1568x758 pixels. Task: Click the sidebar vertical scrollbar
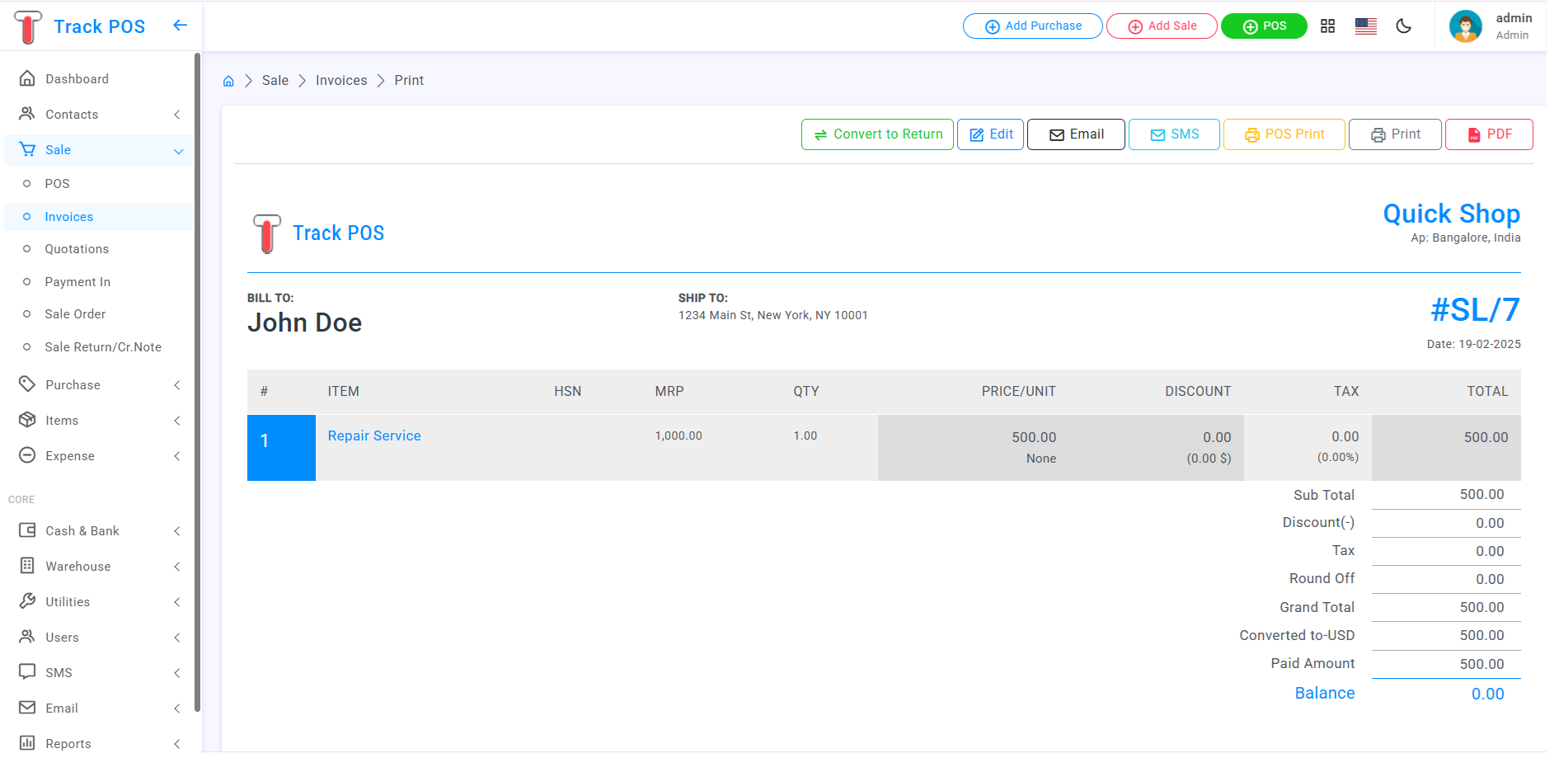point(197,379)
